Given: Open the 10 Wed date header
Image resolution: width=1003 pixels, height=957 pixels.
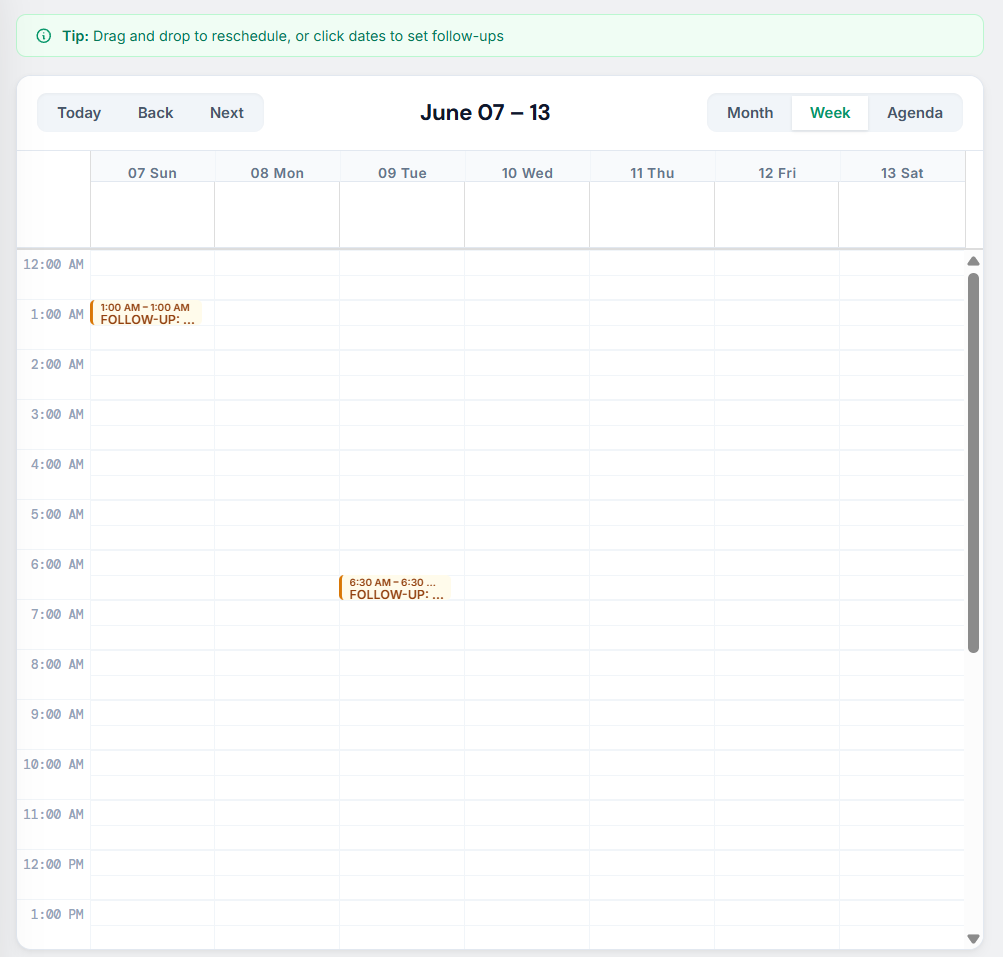Looking at the screenshot, I should pos(527,173).
